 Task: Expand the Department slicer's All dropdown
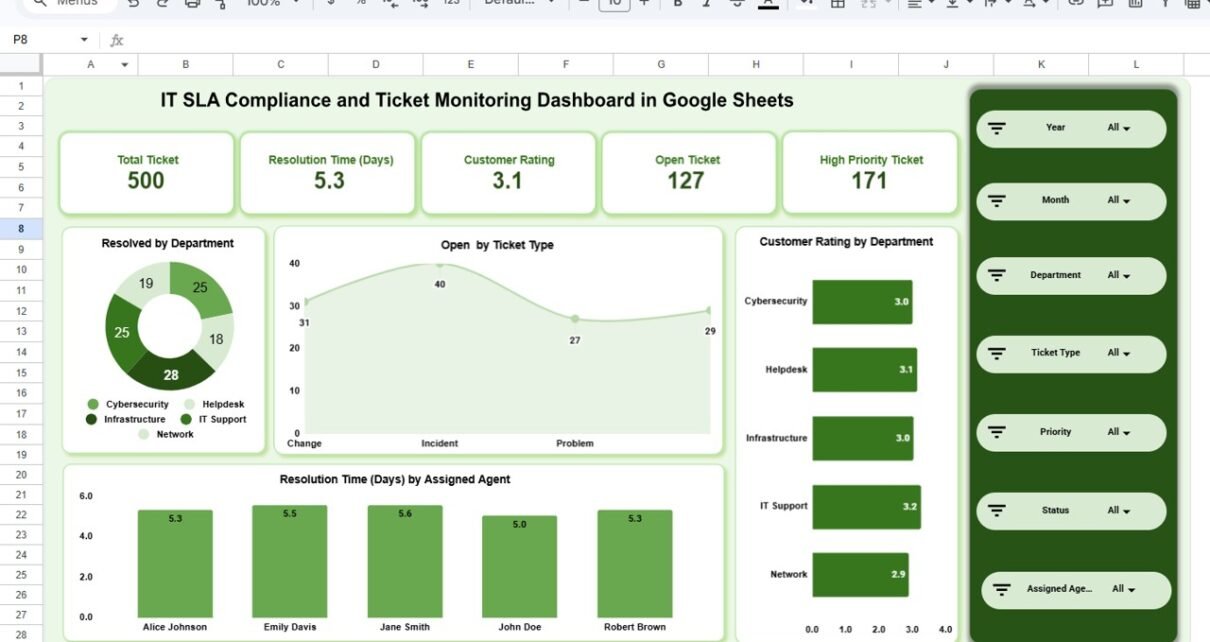tap(1118, 276)
